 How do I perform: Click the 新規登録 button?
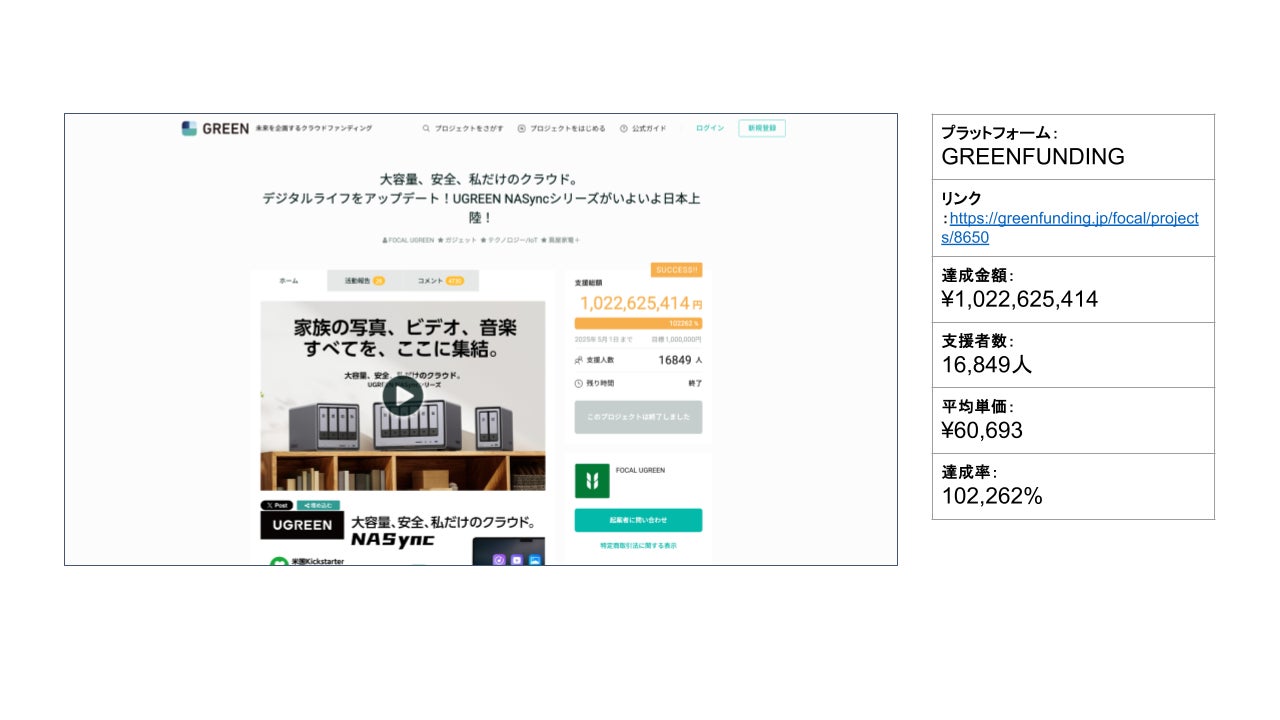tap(762, 128)
